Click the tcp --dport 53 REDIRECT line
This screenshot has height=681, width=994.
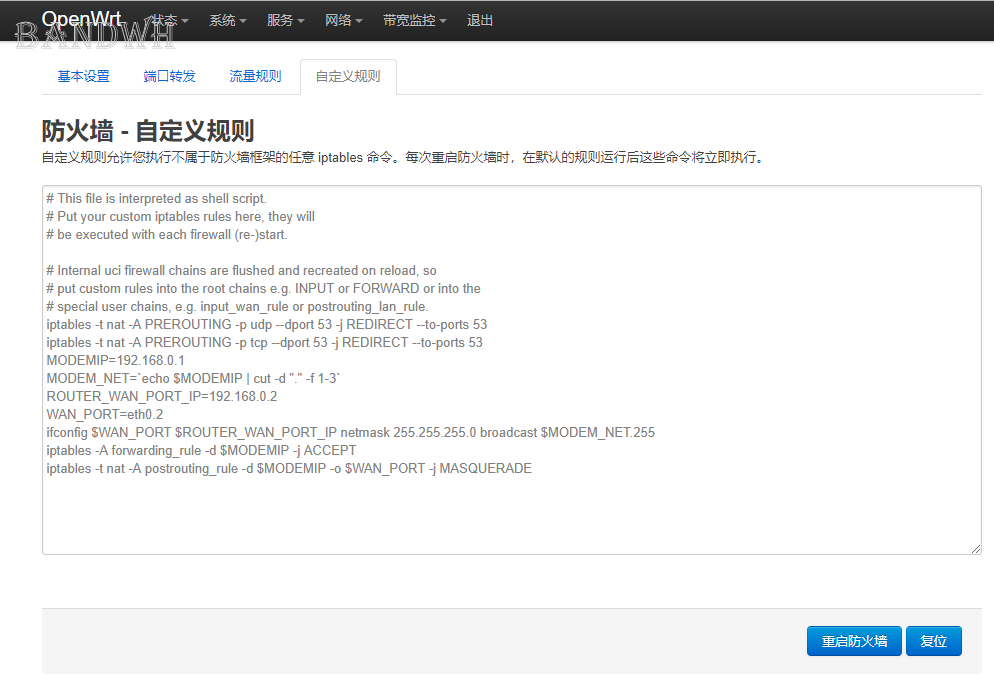pos(264,342)
